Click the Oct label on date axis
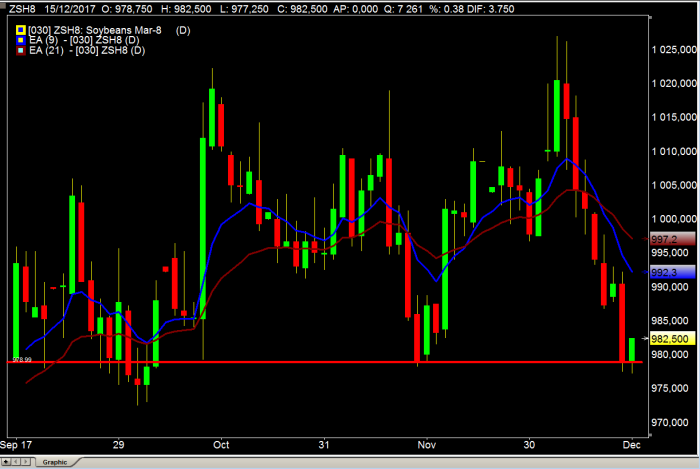The width and height of the screenshot is (700, 469). point(221,443)
